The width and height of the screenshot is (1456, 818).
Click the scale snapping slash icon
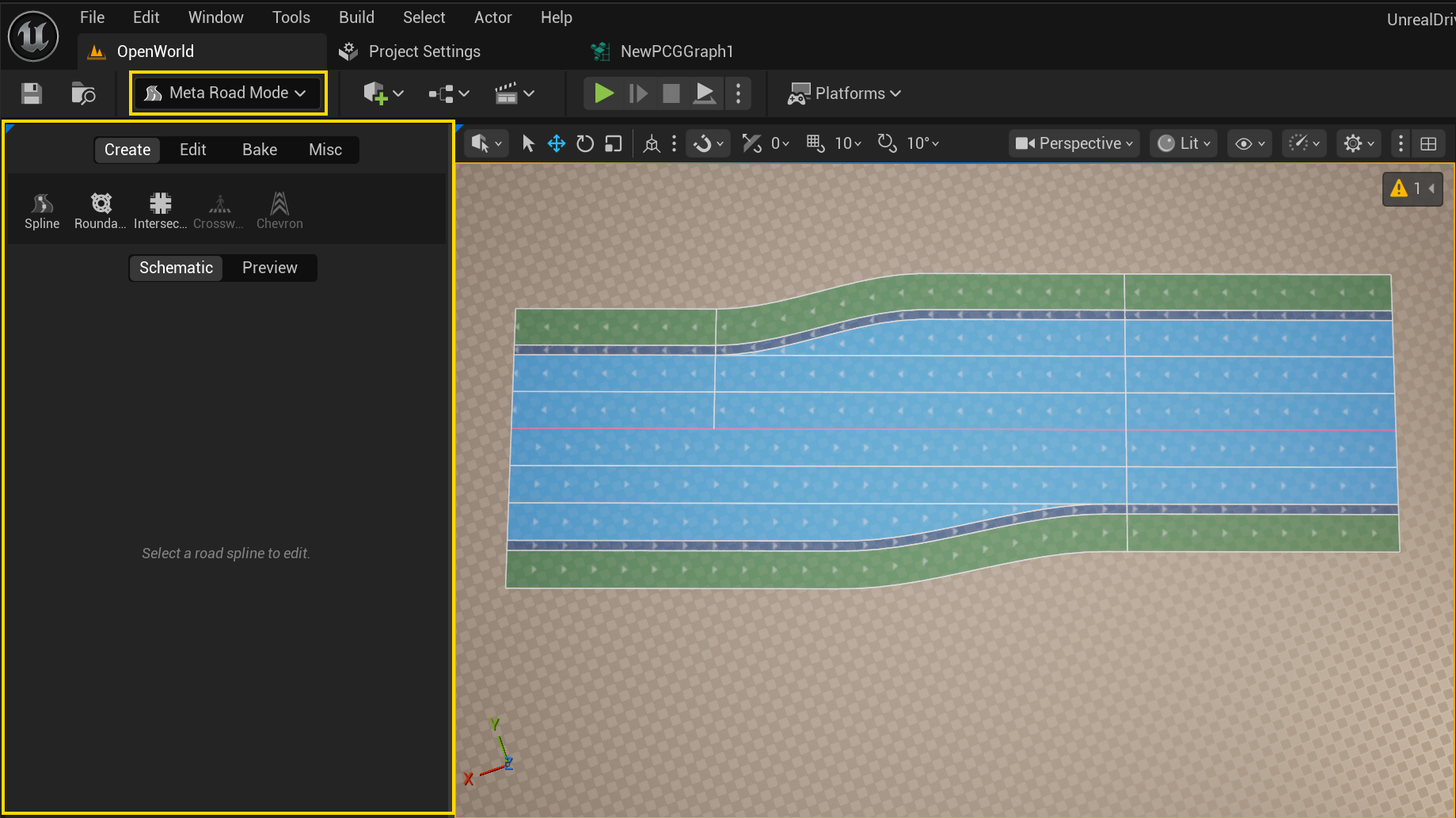(751, 143)
